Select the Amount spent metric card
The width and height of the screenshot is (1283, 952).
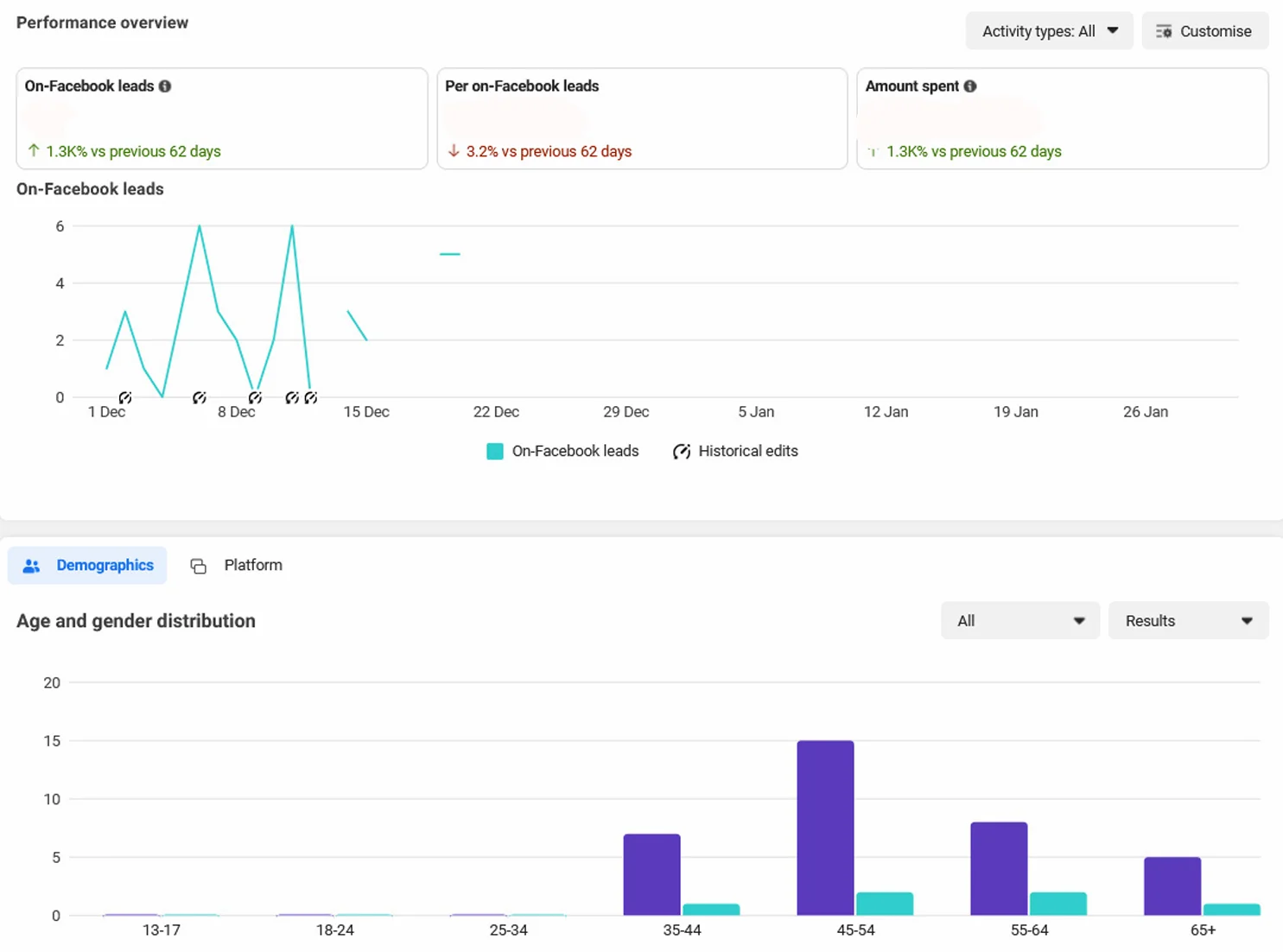point(1062,118)
